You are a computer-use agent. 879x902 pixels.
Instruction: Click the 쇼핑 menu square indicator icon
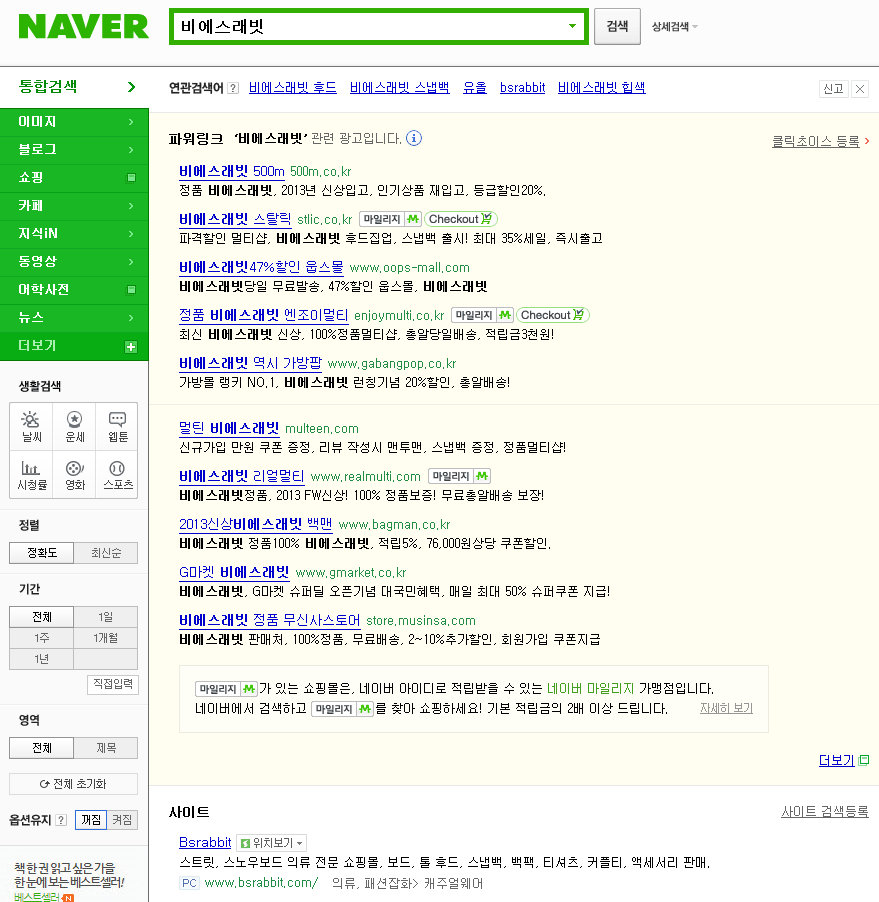point(131,178)
